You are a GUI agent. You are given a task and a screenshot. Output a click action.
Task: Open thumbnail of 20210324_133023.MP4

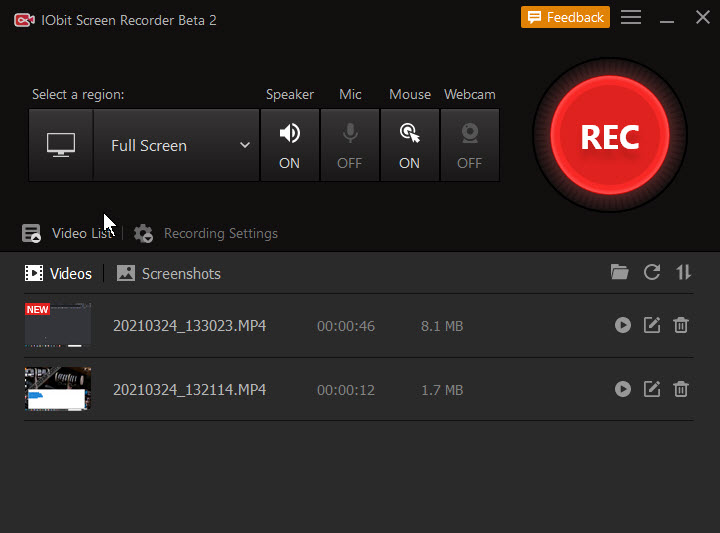coord(58,325)
